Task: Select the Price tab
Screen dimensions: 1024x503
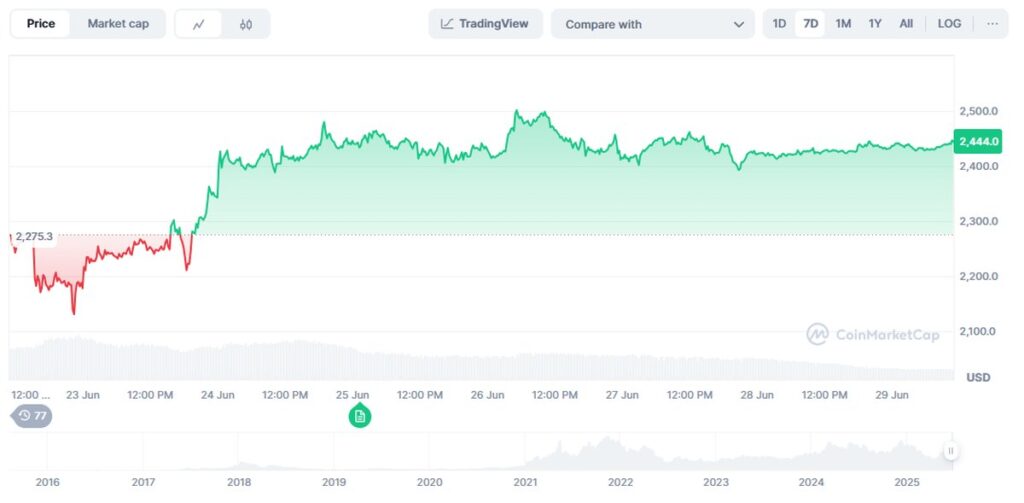Action: point(40,24)
